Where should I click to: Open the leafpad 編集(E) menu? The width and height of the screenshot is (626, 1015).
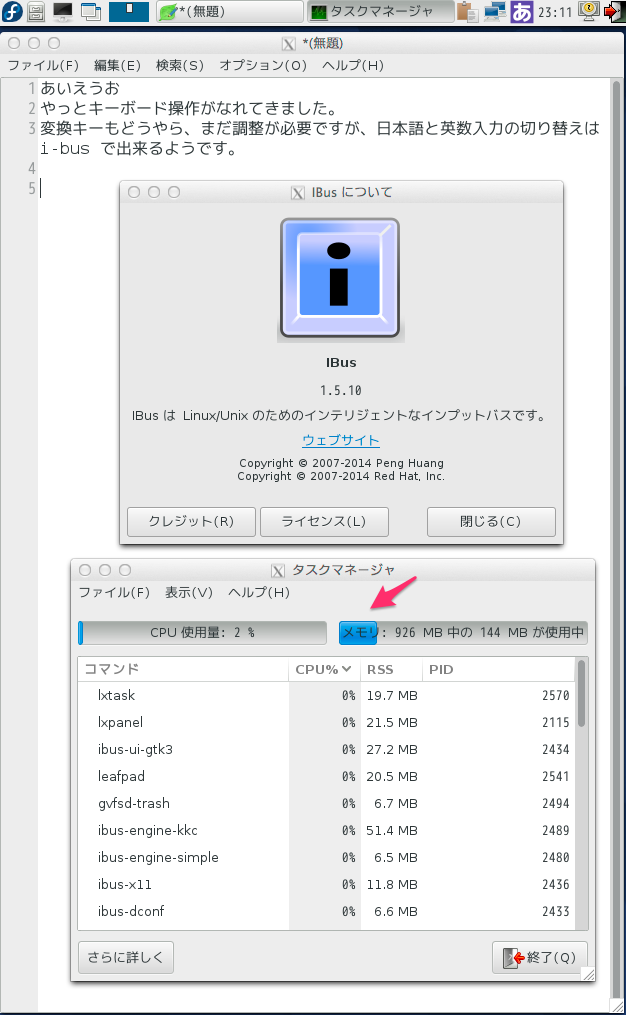tap(117, 65)
